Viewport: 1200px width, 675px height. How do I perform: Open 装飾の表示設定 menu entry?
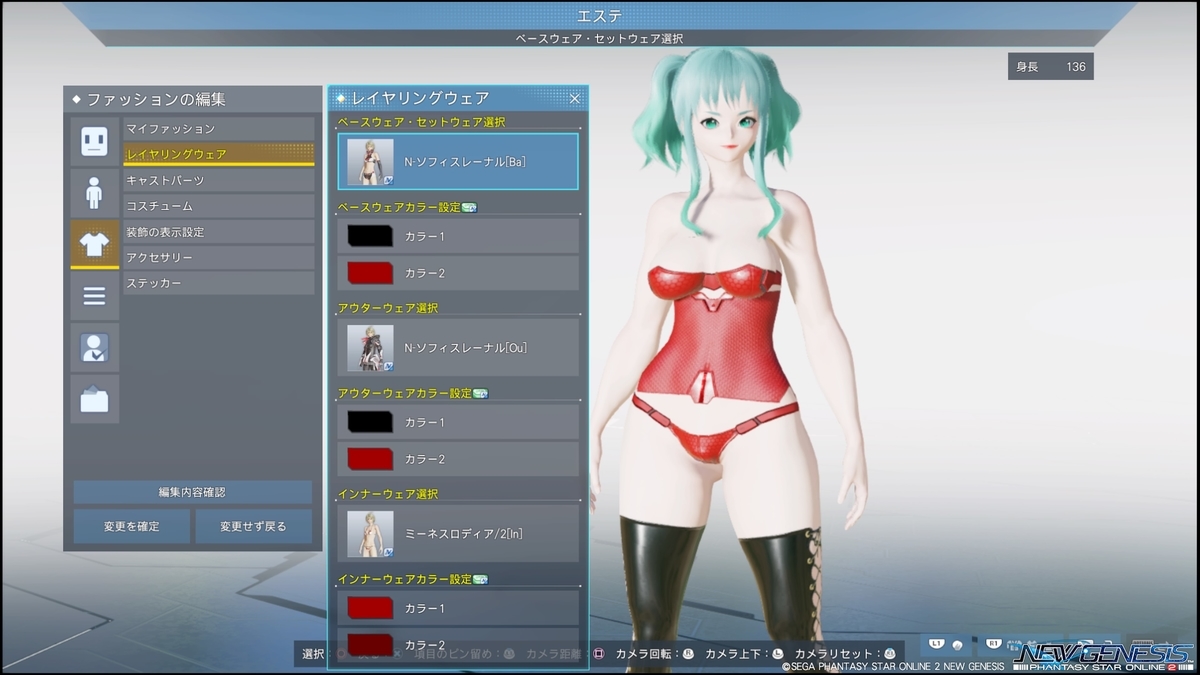(x=219, y=232)
